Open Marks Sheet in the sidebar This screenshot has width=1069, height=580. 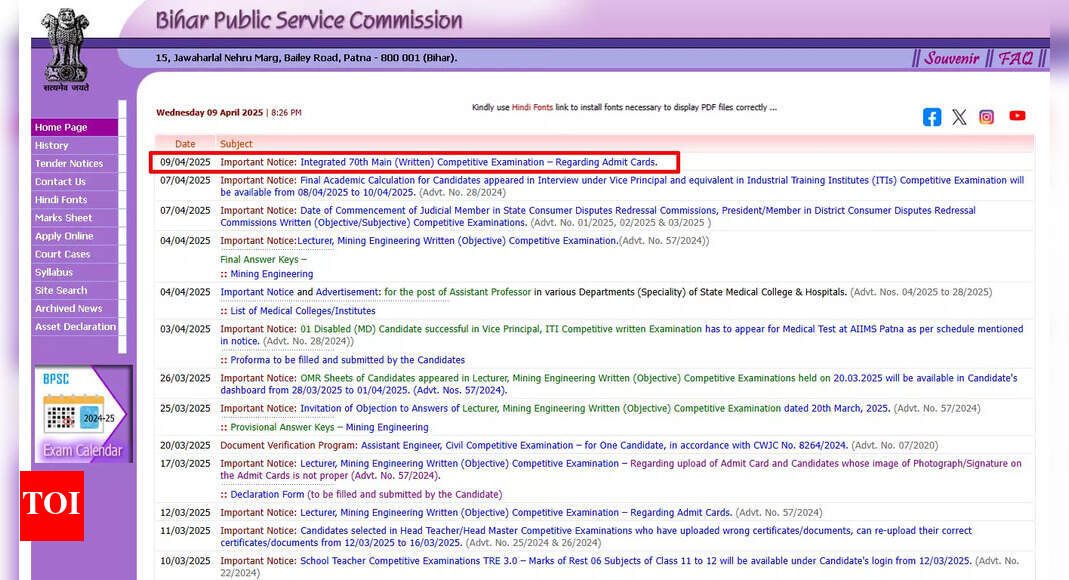(x=74, y=218)
